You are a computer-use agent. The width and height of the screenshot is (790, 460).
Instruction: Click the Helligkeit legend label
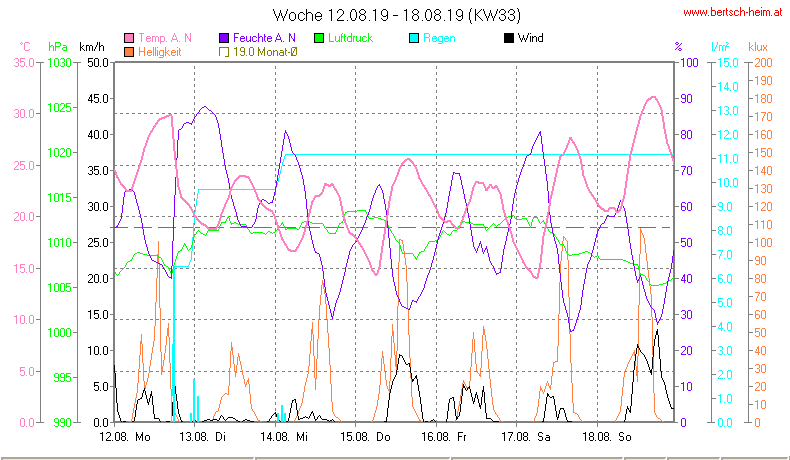159,52
